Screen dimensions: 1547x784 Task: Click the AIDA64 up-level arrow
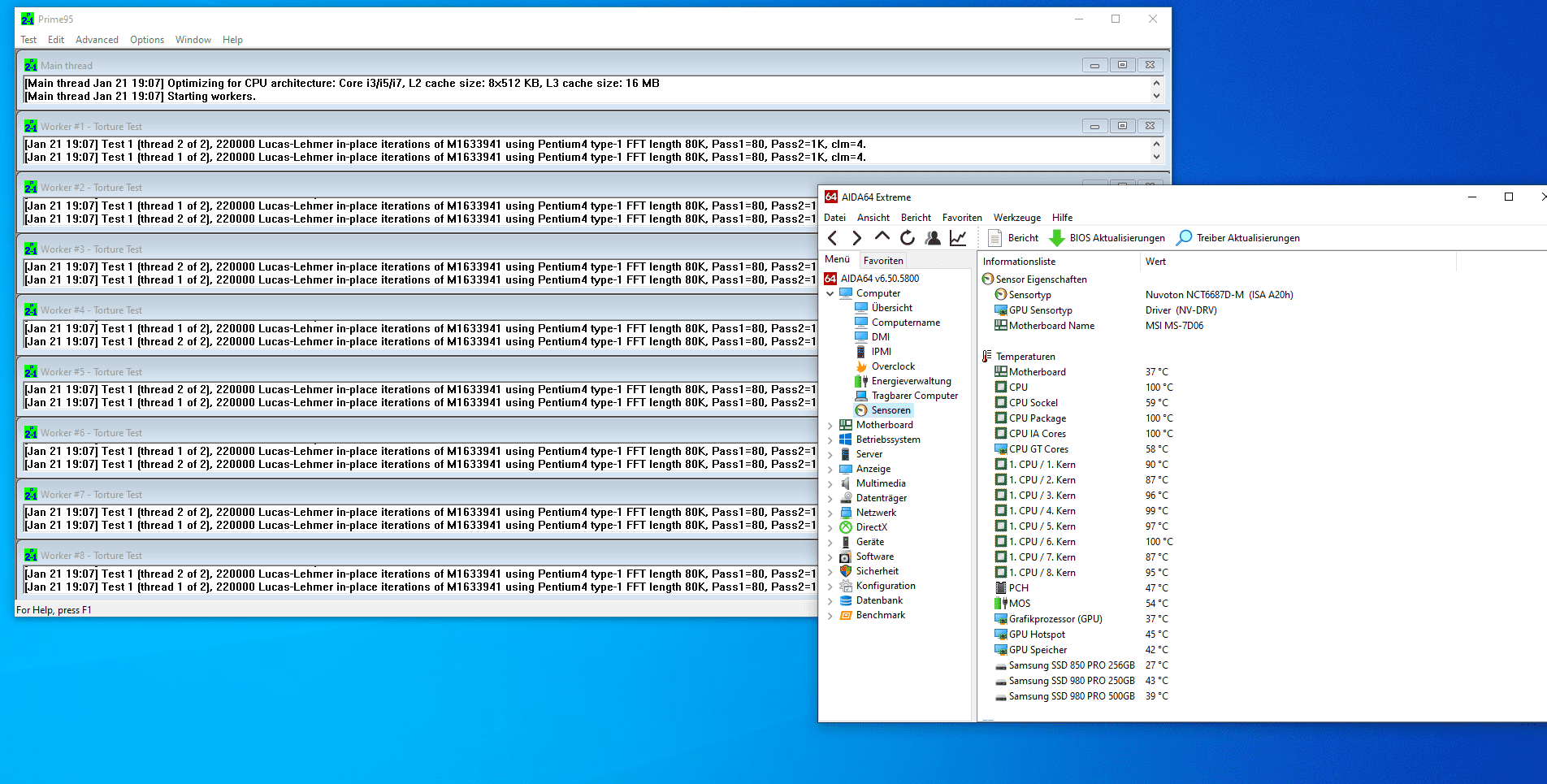(x=882, y=236)
